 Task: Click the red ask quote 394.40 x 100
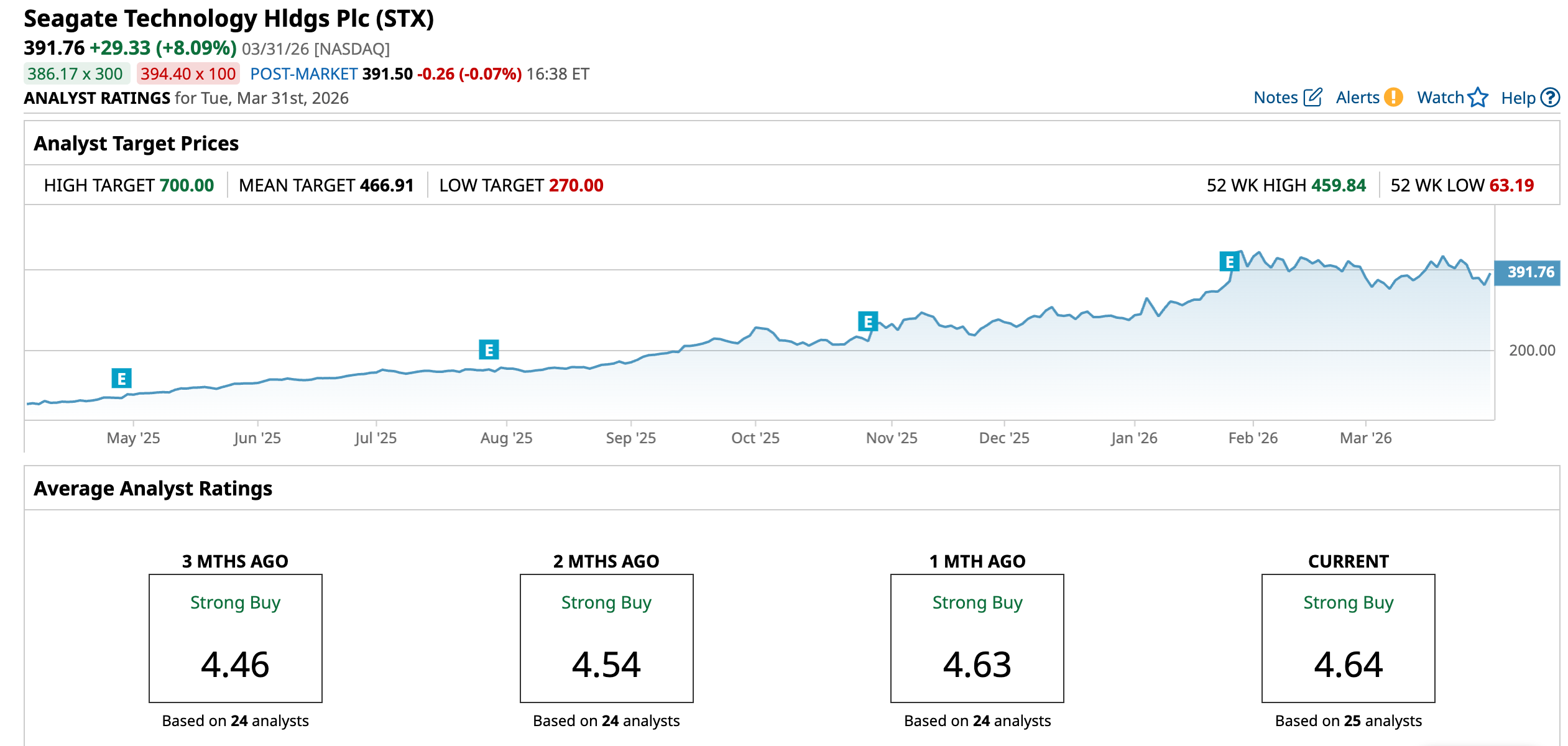(188, 74)
